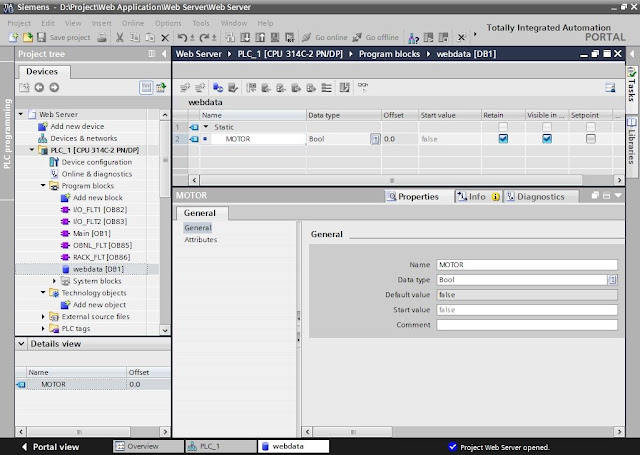Screen dimensions: 640x455
Task: Click the Add new block item
Action: (98, 198)
